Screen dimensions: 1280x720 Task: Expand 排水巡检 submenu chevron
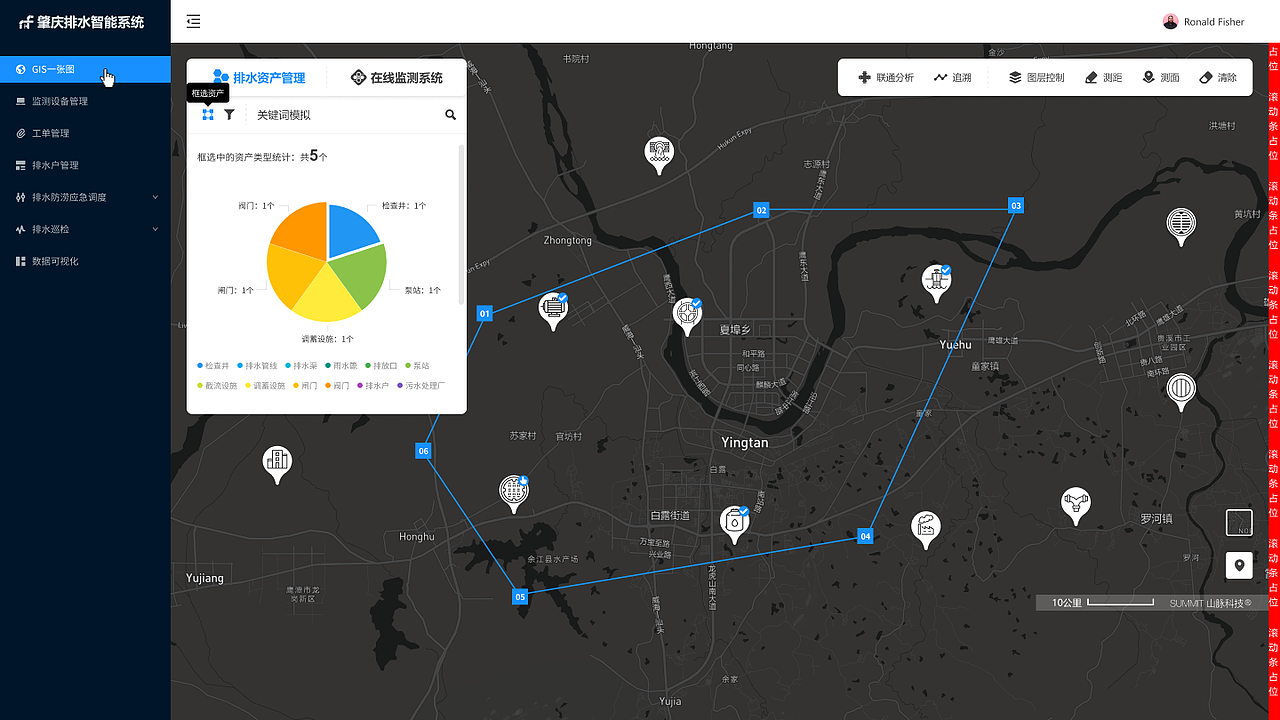pyautogui.click(x=155, y=229)
